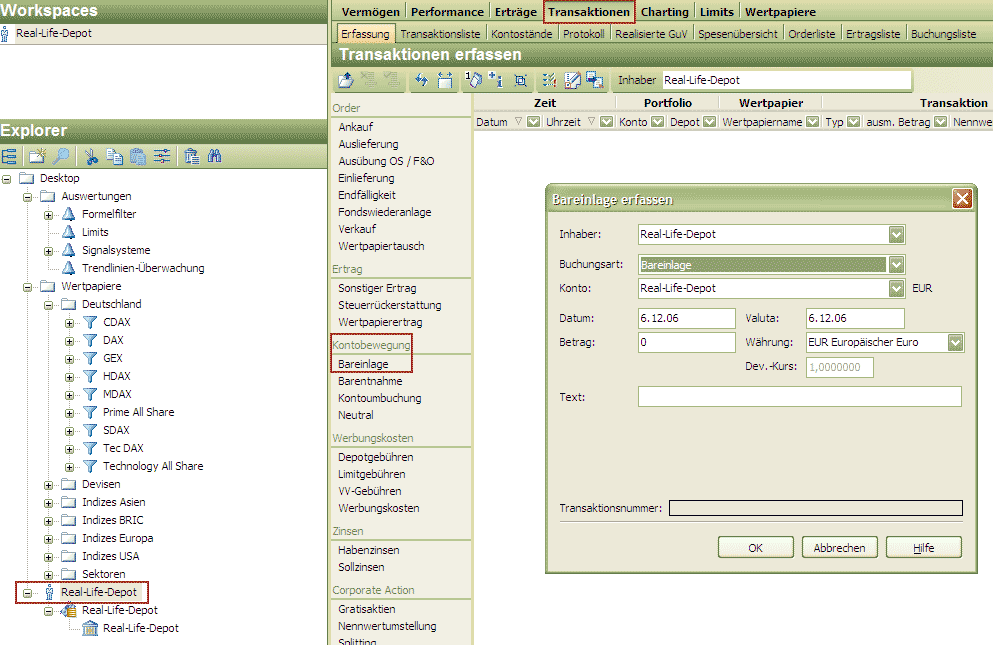
Task: Open the Währung currency dropdown
Action: point(955,342)
